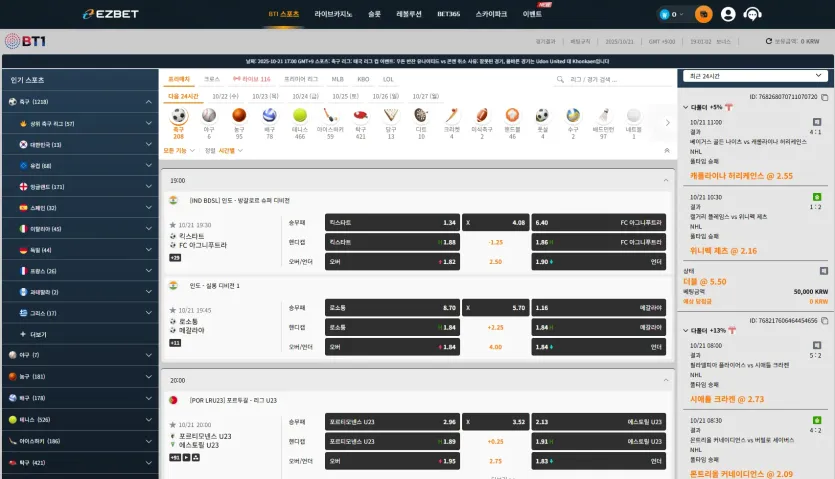Bet on U23 home win at 2.96
Viewport: 835px width, 479px height.
pos(392,422)
